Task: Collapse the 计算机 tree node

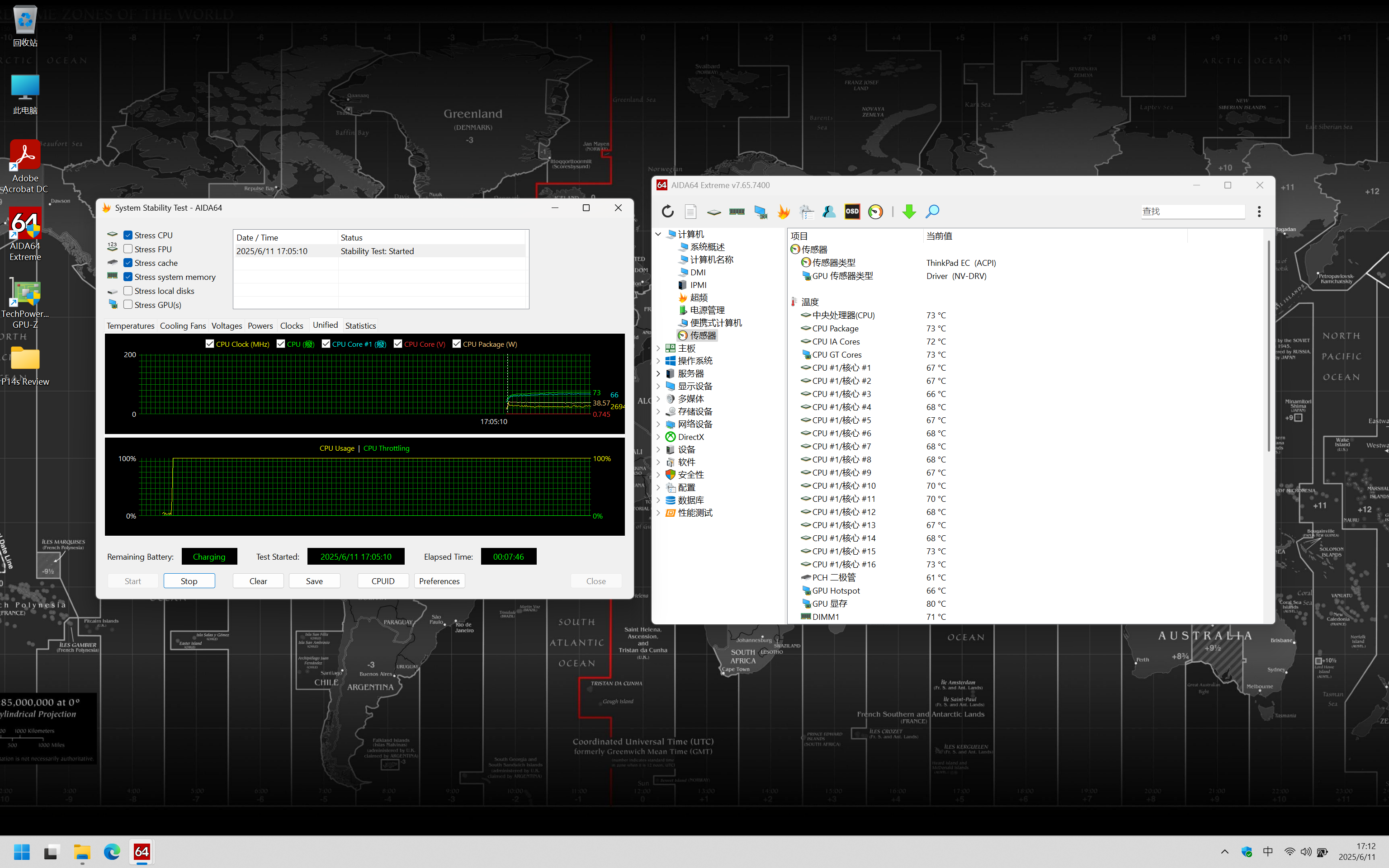Action: tap(658, 234)
